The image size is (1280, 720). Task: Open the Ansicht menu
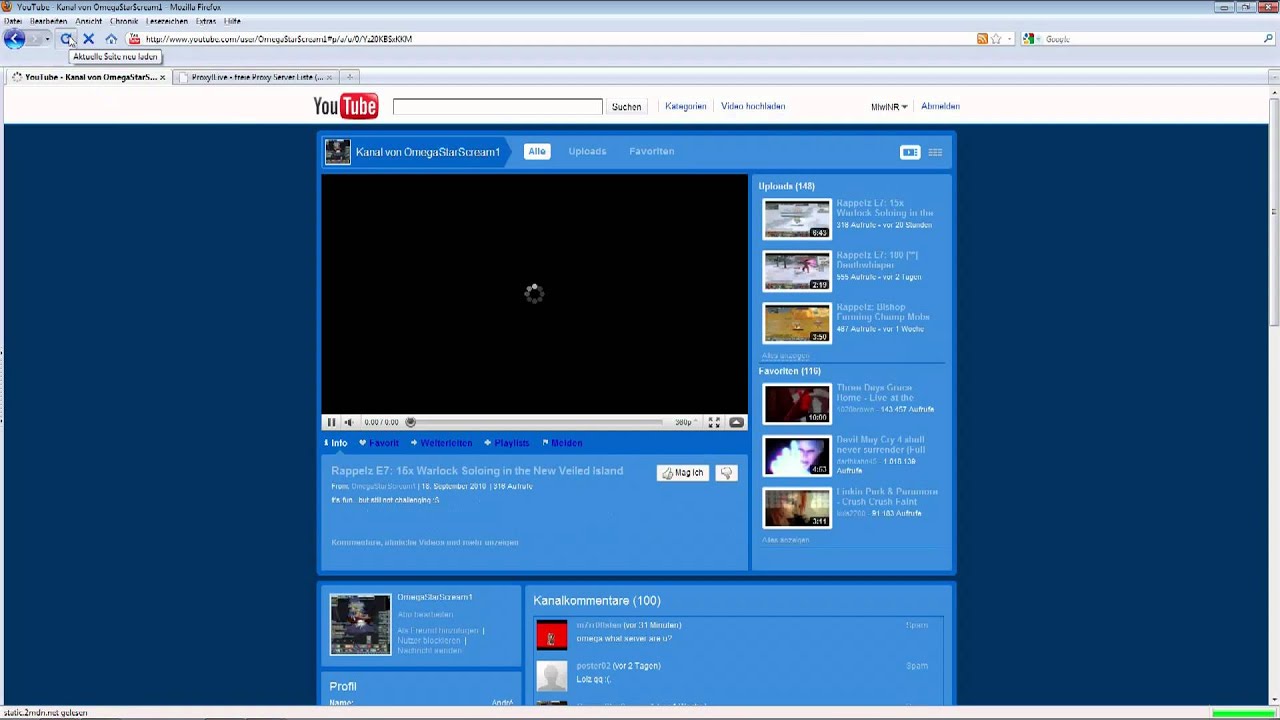[x=88, y=21]
